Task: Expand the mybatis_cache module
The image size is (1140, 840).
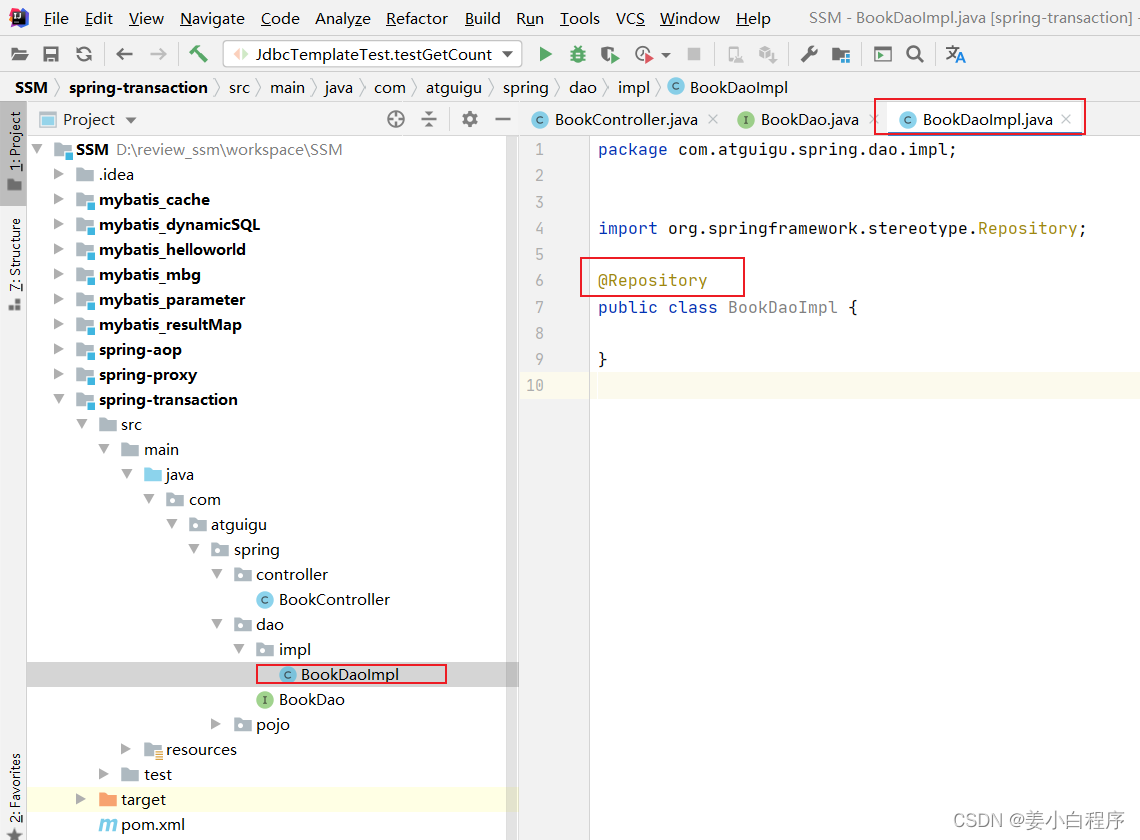Action: (x=58, y=199)
